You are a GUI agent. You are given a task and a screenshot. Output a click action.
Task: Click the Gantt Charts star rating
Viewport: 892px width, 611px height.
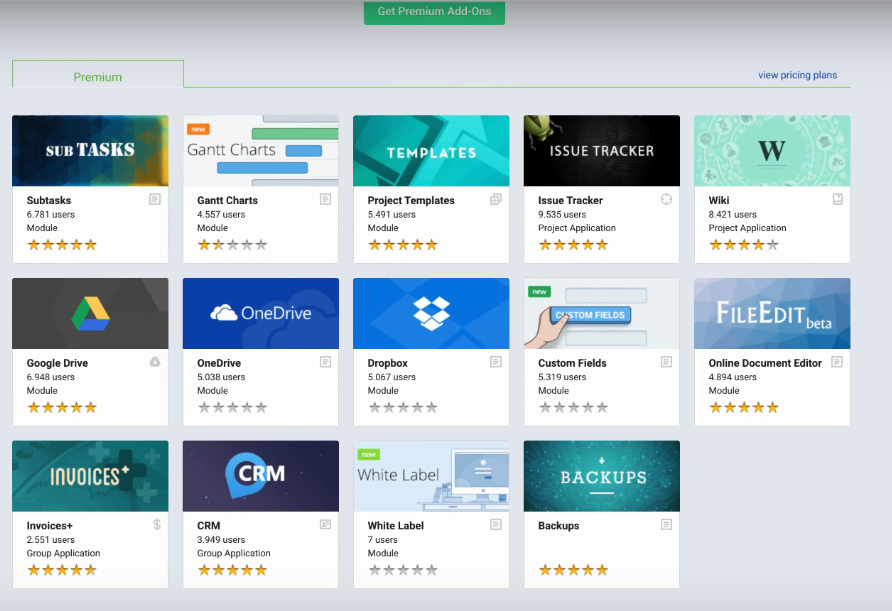pos(232,245)
